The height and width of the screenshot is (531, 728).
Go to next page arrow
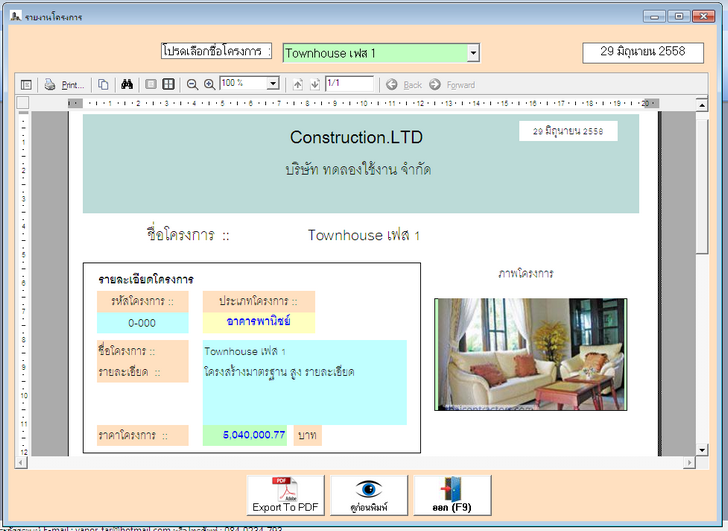[315, 84]
